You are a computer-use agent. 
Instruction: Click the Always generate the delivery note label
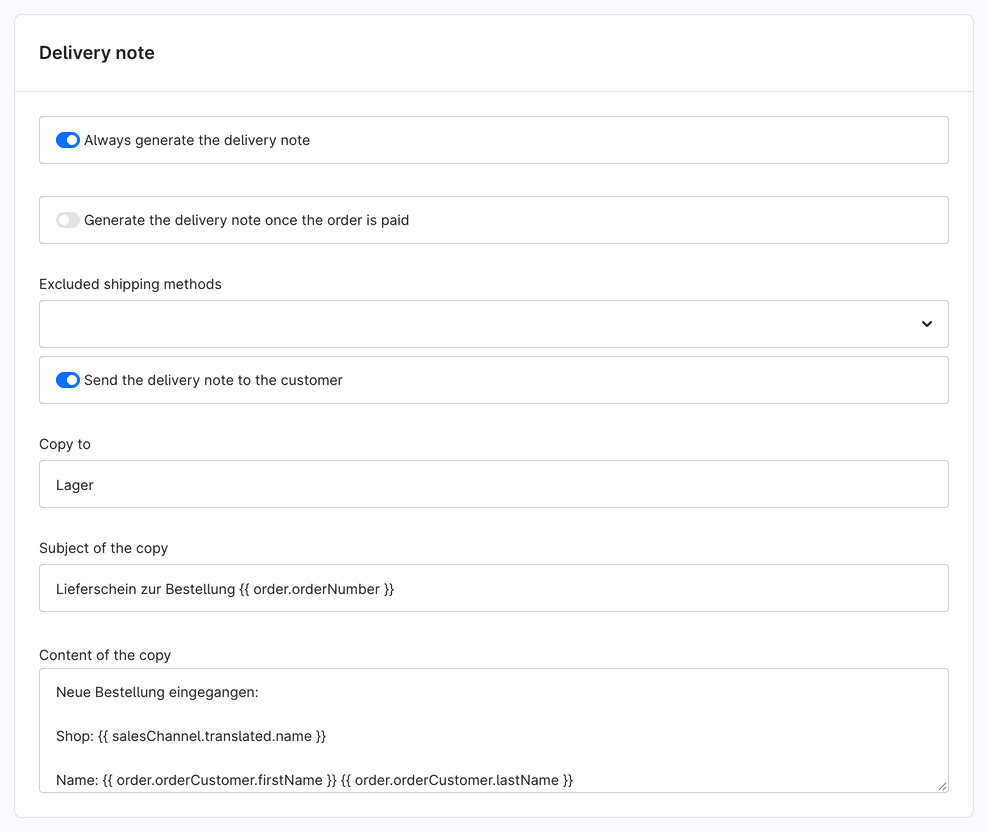pyautogui.click(x=197, y=140)
